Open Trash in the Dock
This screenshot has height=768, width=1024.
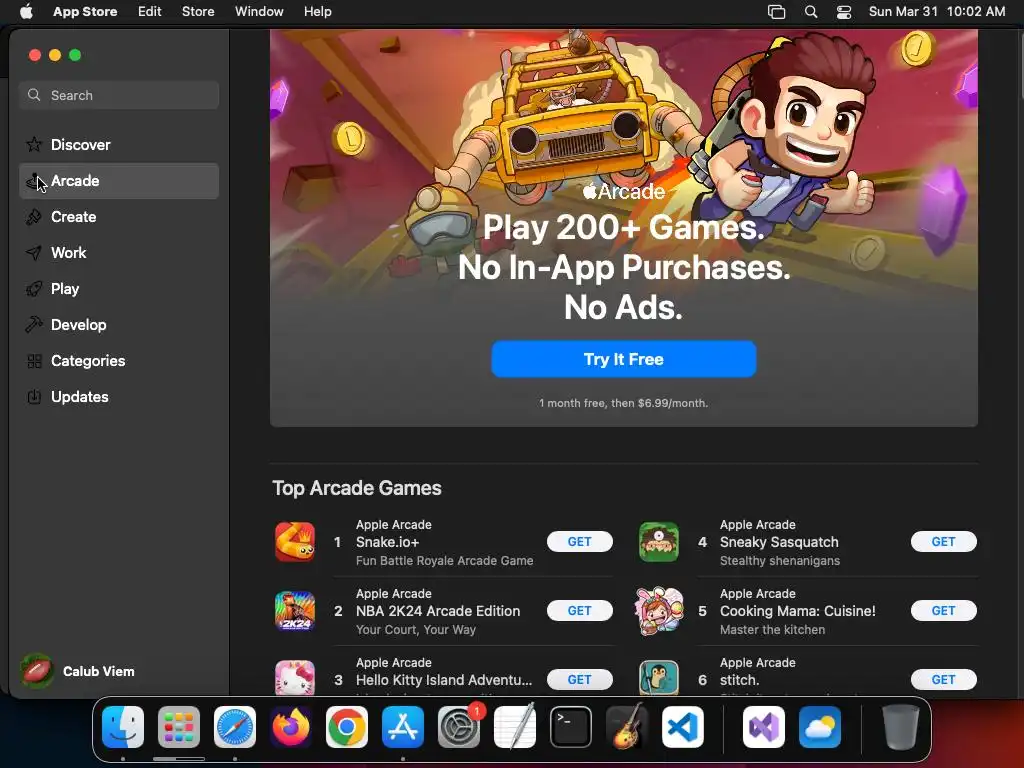[x=901, y=727]
